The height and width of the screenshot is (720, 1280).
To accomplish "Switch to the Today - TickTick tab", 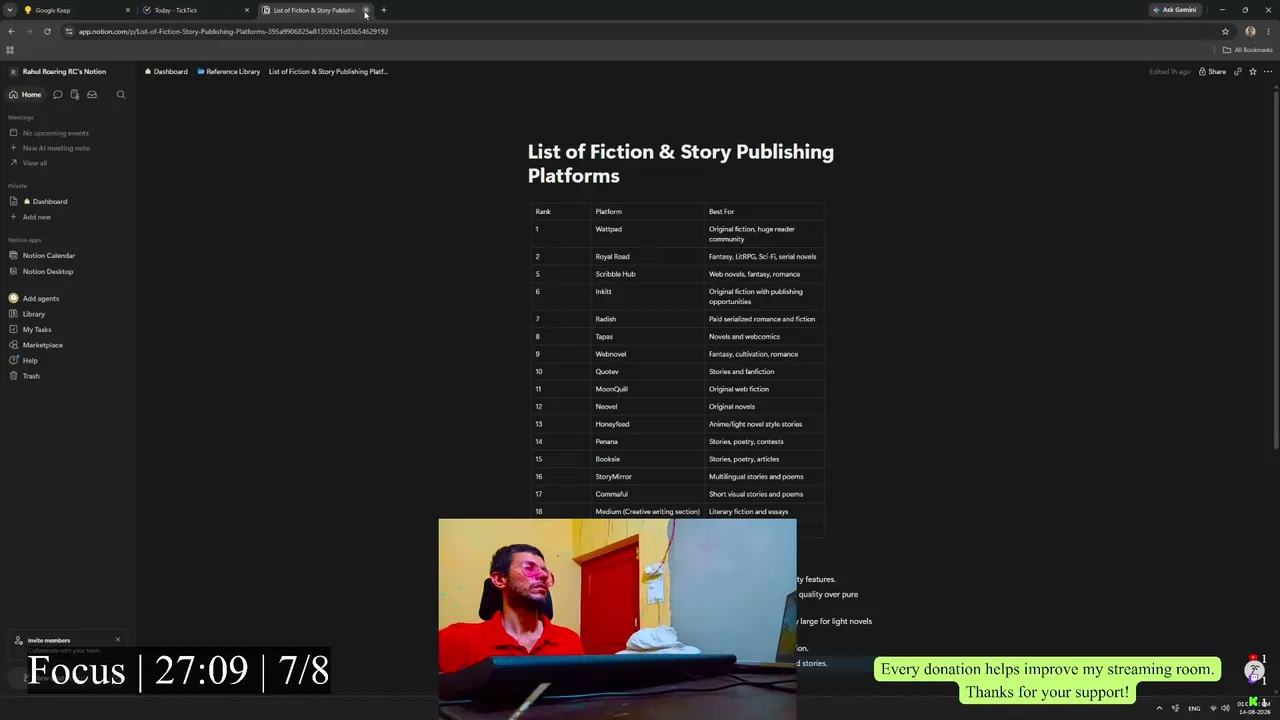I will tap(195, 10).
